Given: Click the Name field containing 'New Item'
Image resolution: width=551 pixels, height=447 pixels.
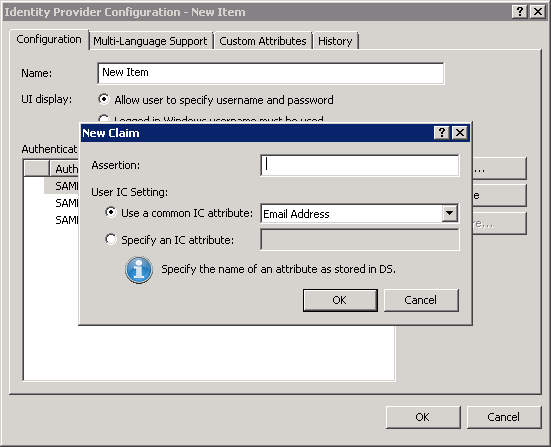Looking at the screenshot, I should 271,73.
